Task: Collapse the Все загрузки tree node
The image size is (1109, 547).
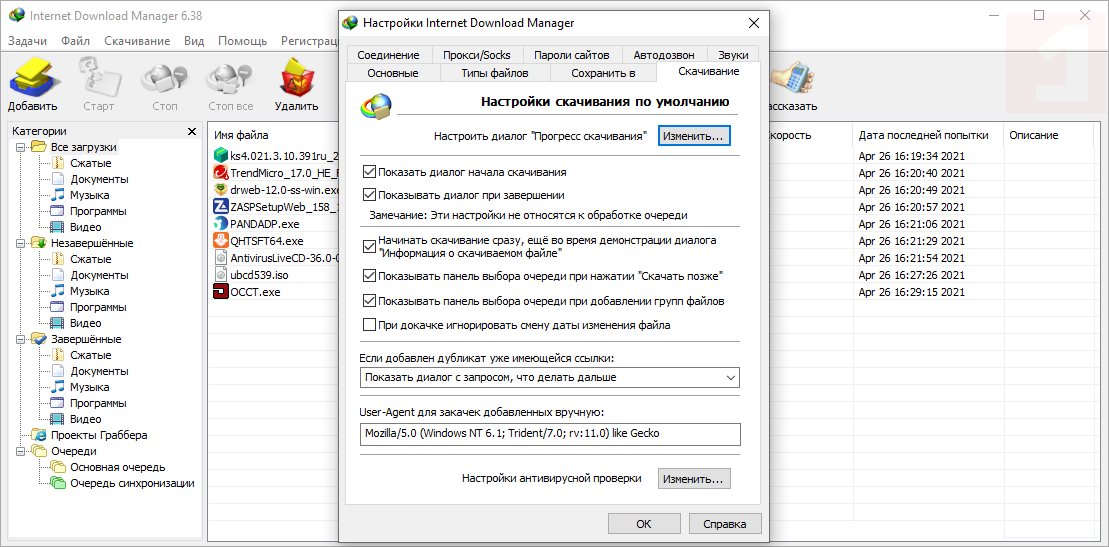Action: [19, 147]
